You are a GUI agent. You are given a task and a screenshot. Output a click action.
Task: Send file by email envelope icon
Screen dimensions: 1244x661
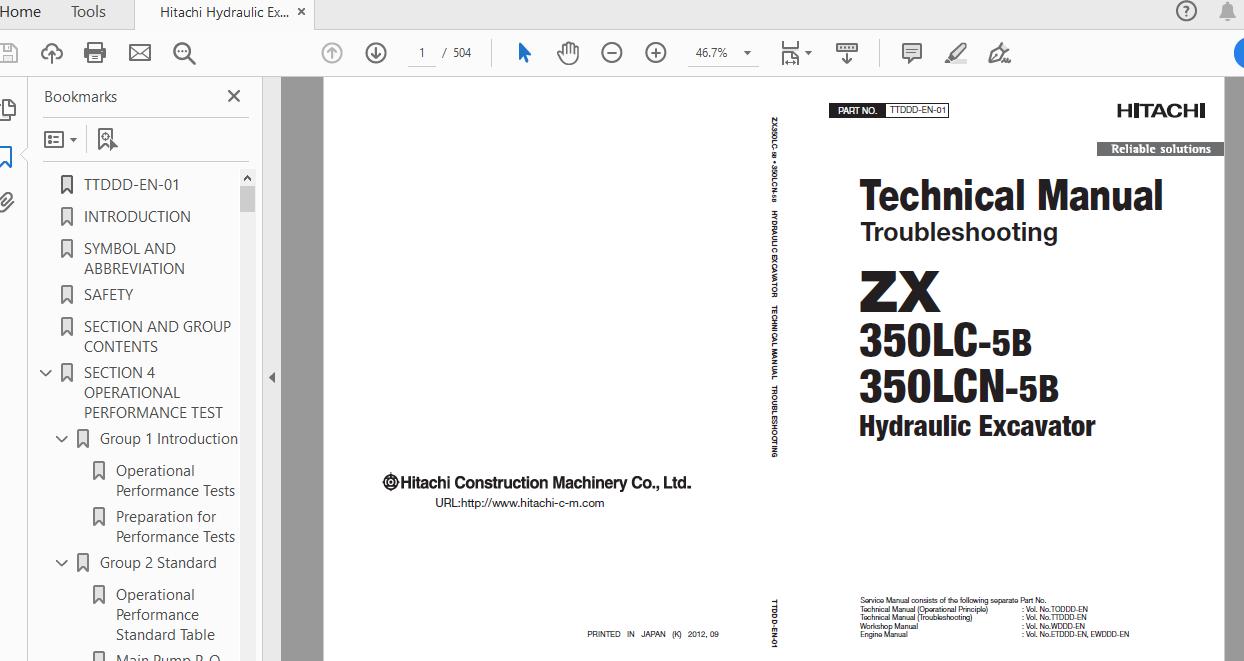click(140, 53)
